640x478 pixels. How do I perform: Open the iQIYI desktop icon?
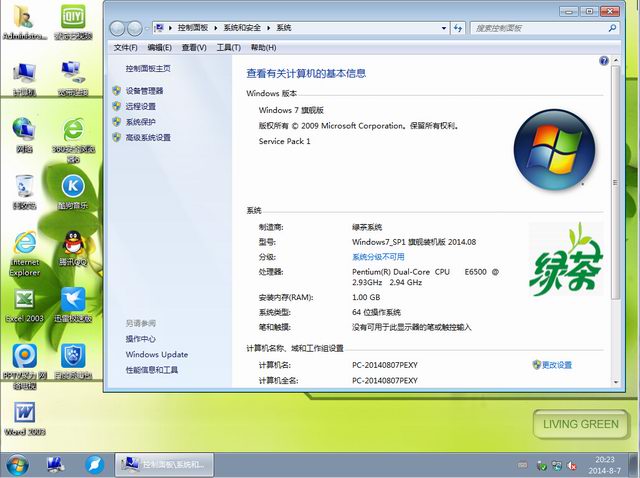tap(73, 22)
